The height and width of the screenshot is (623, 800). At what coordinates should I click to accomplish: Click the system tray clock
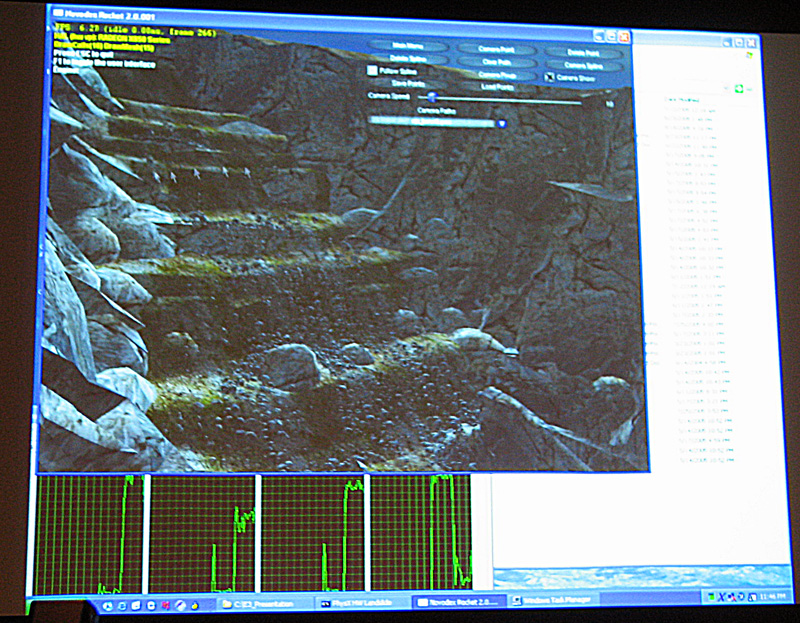[770, 595]
